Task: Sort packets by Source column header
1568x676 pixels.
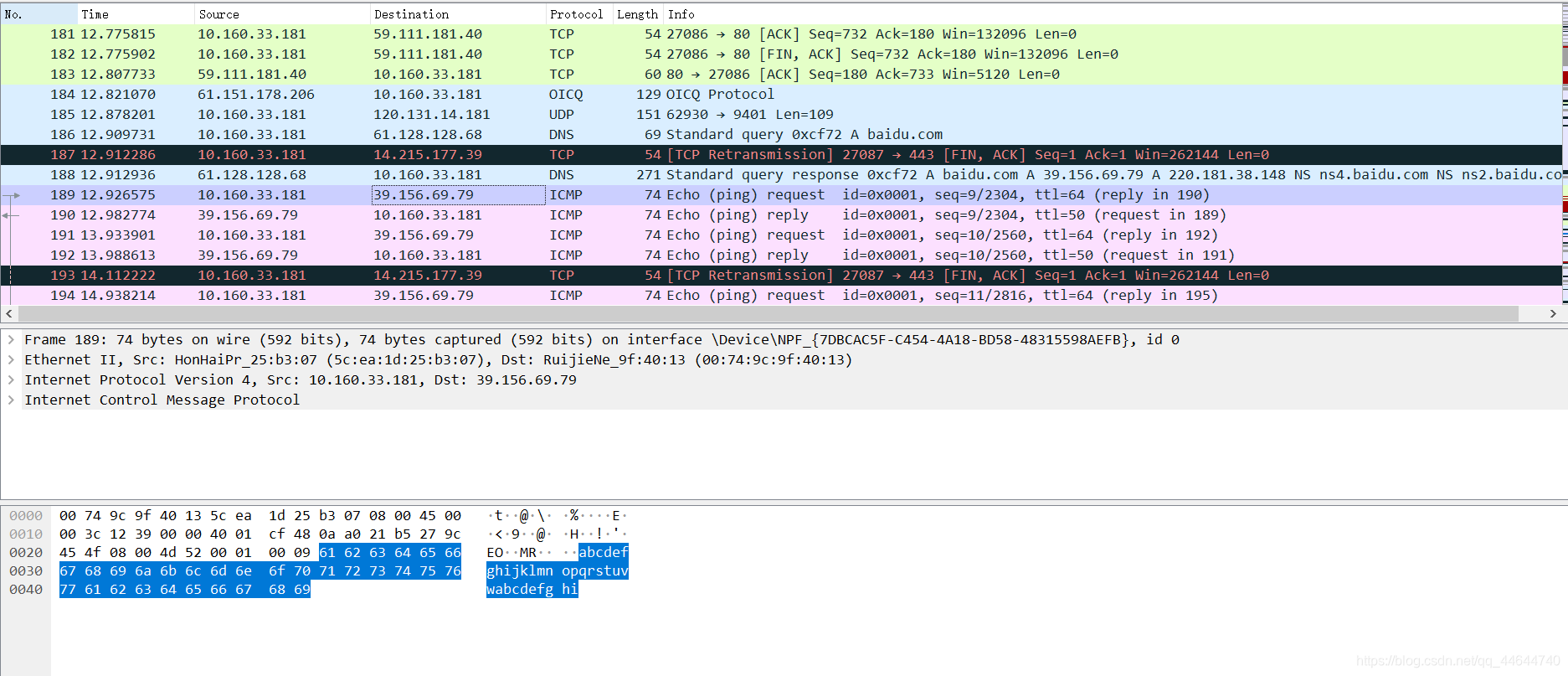Action: tap(282, 14)
